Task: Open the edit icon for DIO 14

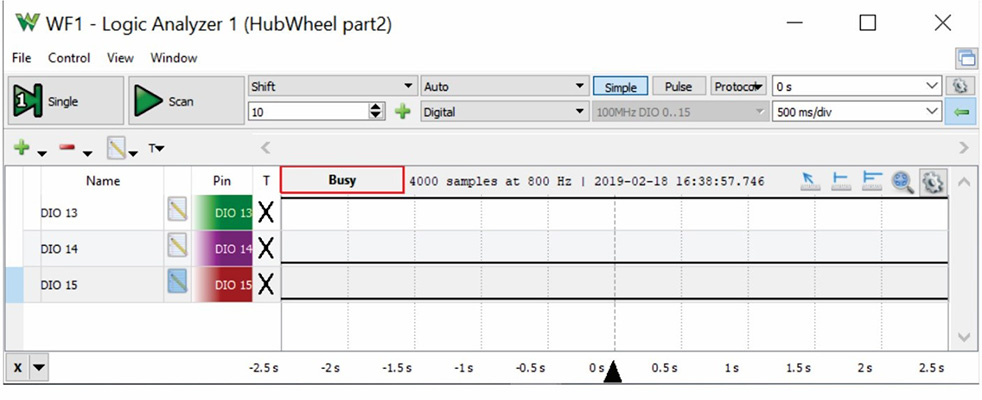Action: click(x=177, y=247)
